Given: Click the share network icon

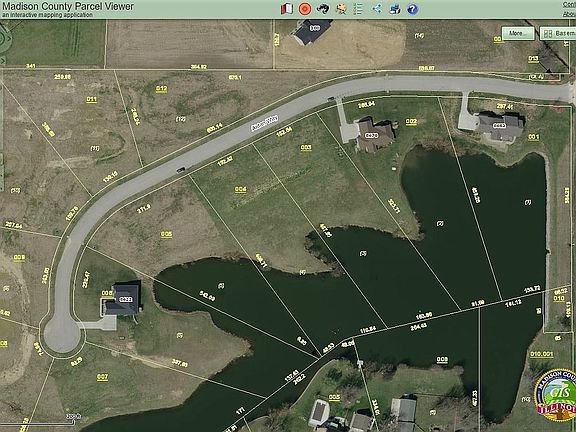Looking at the screenshot, I should [x=377, y=9].
